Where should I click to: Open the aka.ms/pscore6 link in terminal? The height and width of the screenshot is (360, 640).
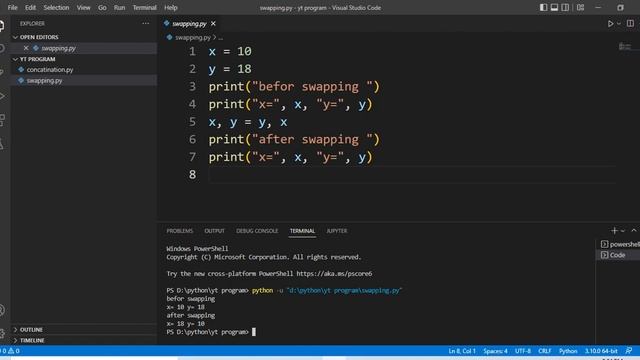(334, 273)
